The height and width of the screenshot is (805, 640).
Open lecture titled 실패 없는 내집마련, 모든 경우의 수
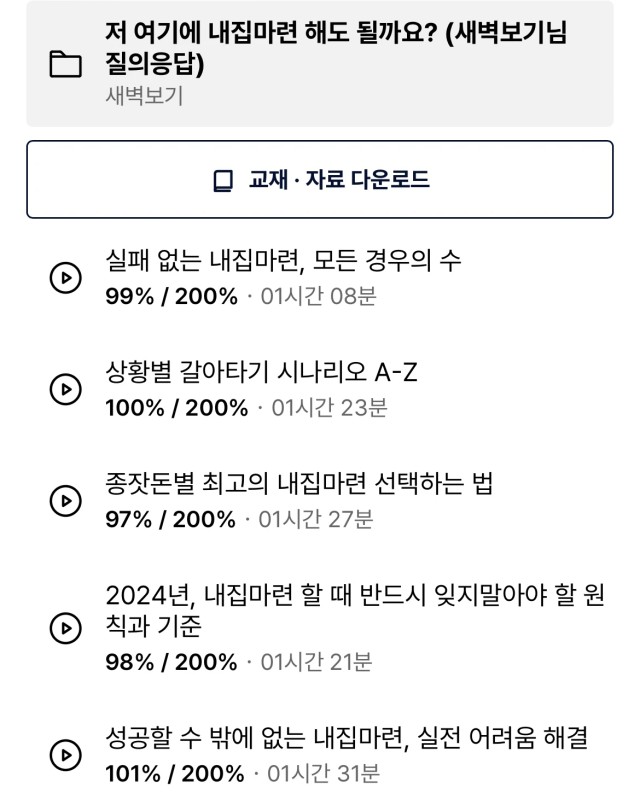[x=283, y=261]
